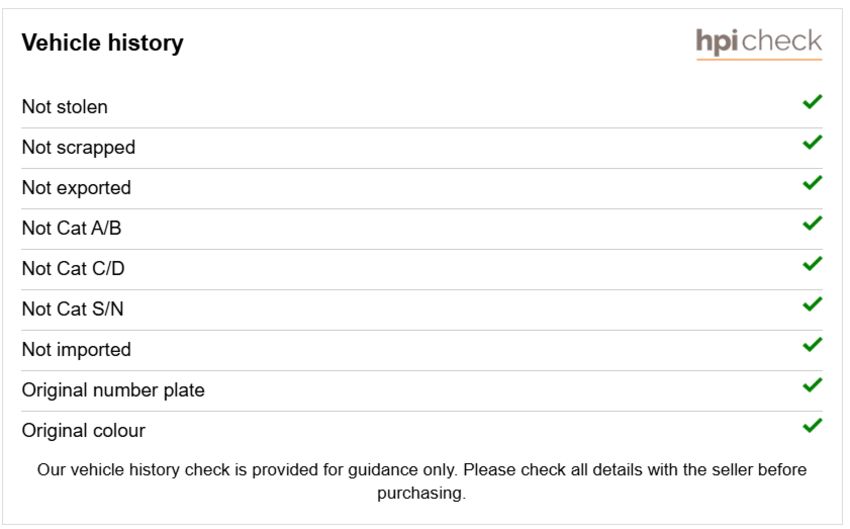850x529 pixels.
Task: Click the guidance-only disclaimer text
Action: [x=422, y=481]
